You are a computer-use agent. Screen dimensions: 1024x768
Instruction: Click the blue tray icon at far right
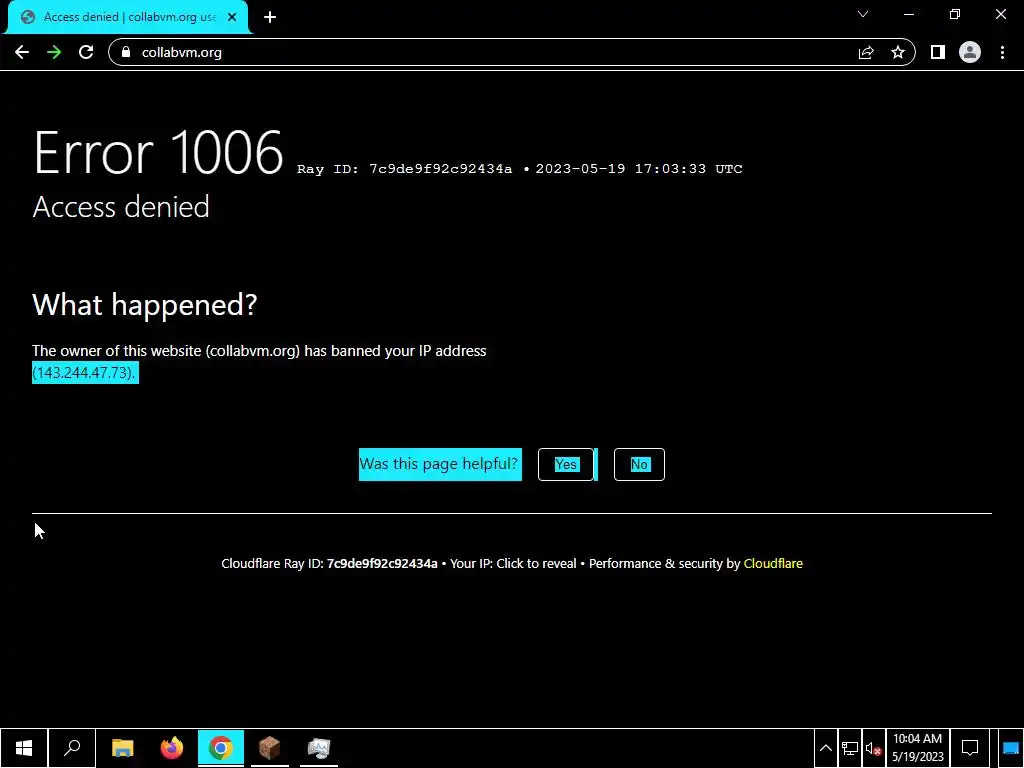tap(1010, 748)
